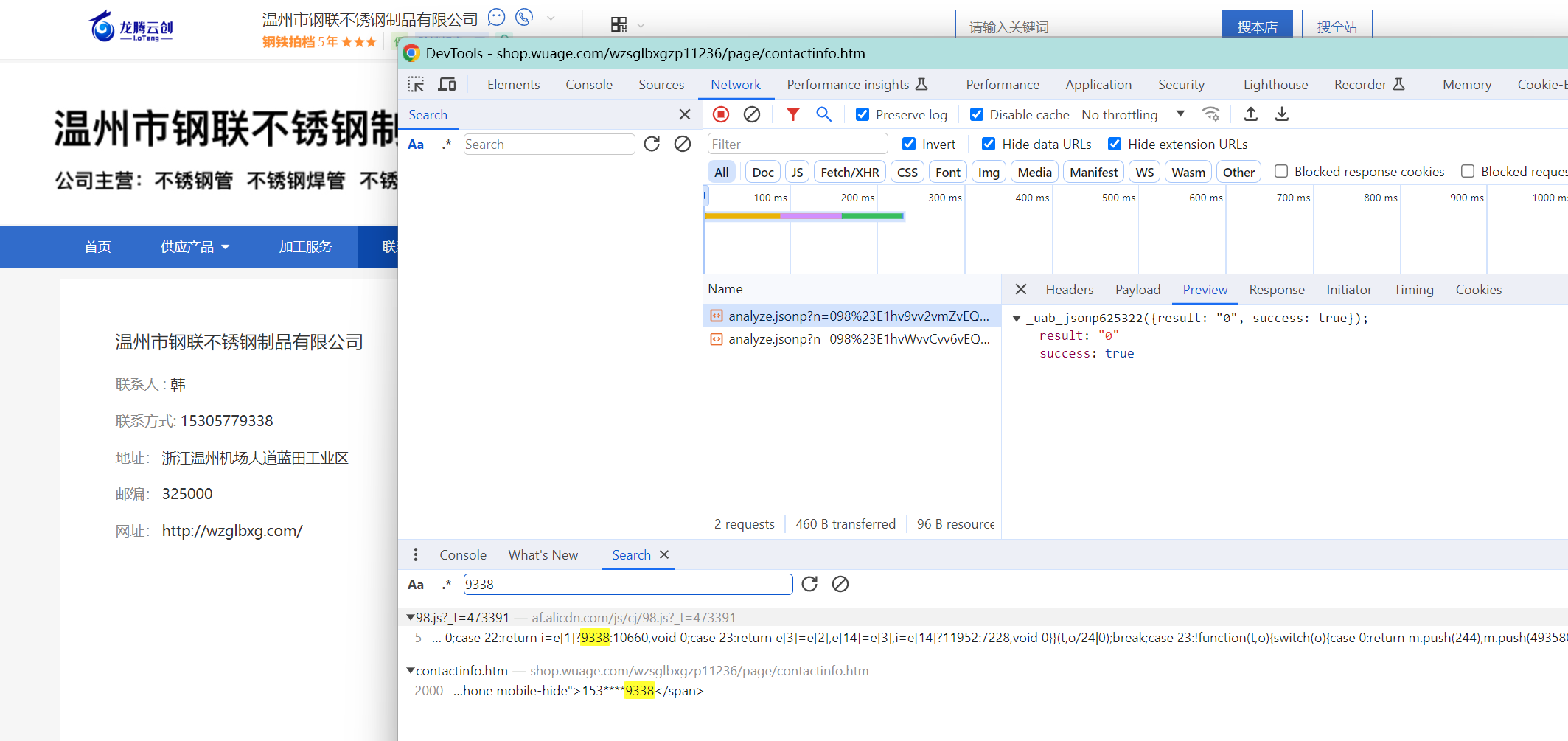
Task: Enable Blocked response cookies checkbox
Action: pyautogui.click(x=1281, y=171)
